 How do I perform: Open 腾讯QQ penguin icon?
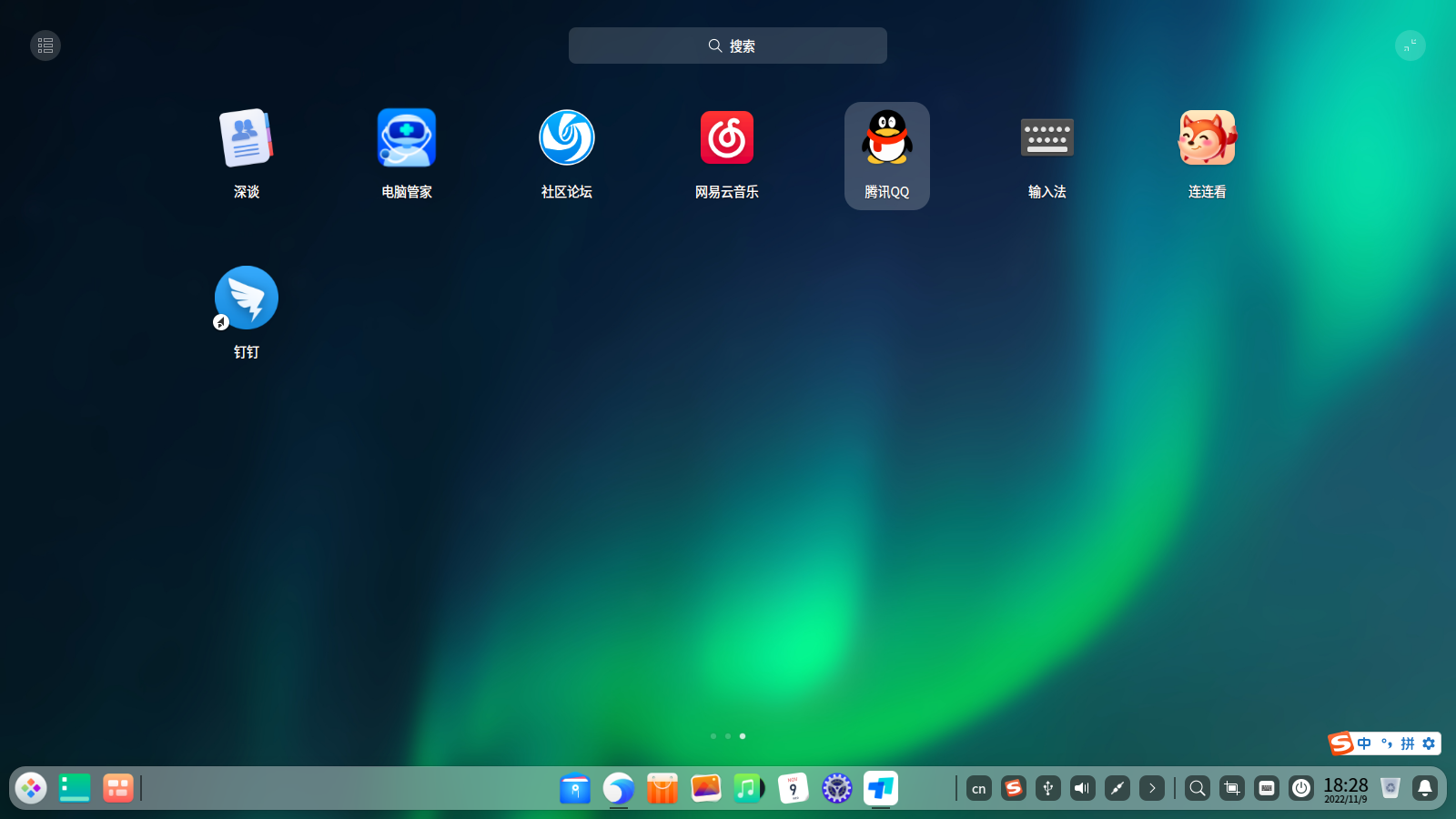[887, 138]
